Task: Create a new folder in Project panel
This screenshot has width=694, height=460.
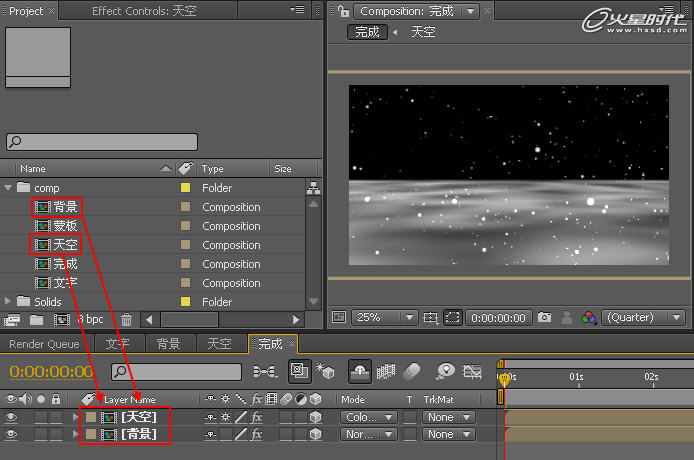Action: 36,320
